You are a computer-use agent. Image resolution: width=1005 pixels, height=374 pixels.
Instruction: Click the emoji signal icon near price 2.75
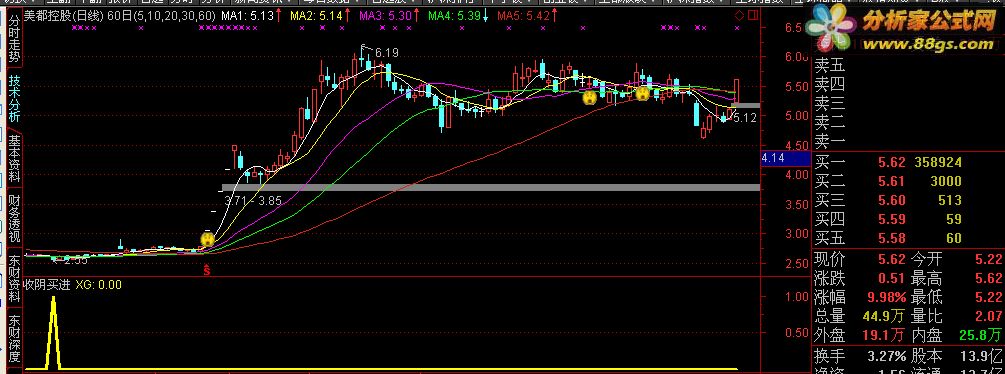coord(207,240)
